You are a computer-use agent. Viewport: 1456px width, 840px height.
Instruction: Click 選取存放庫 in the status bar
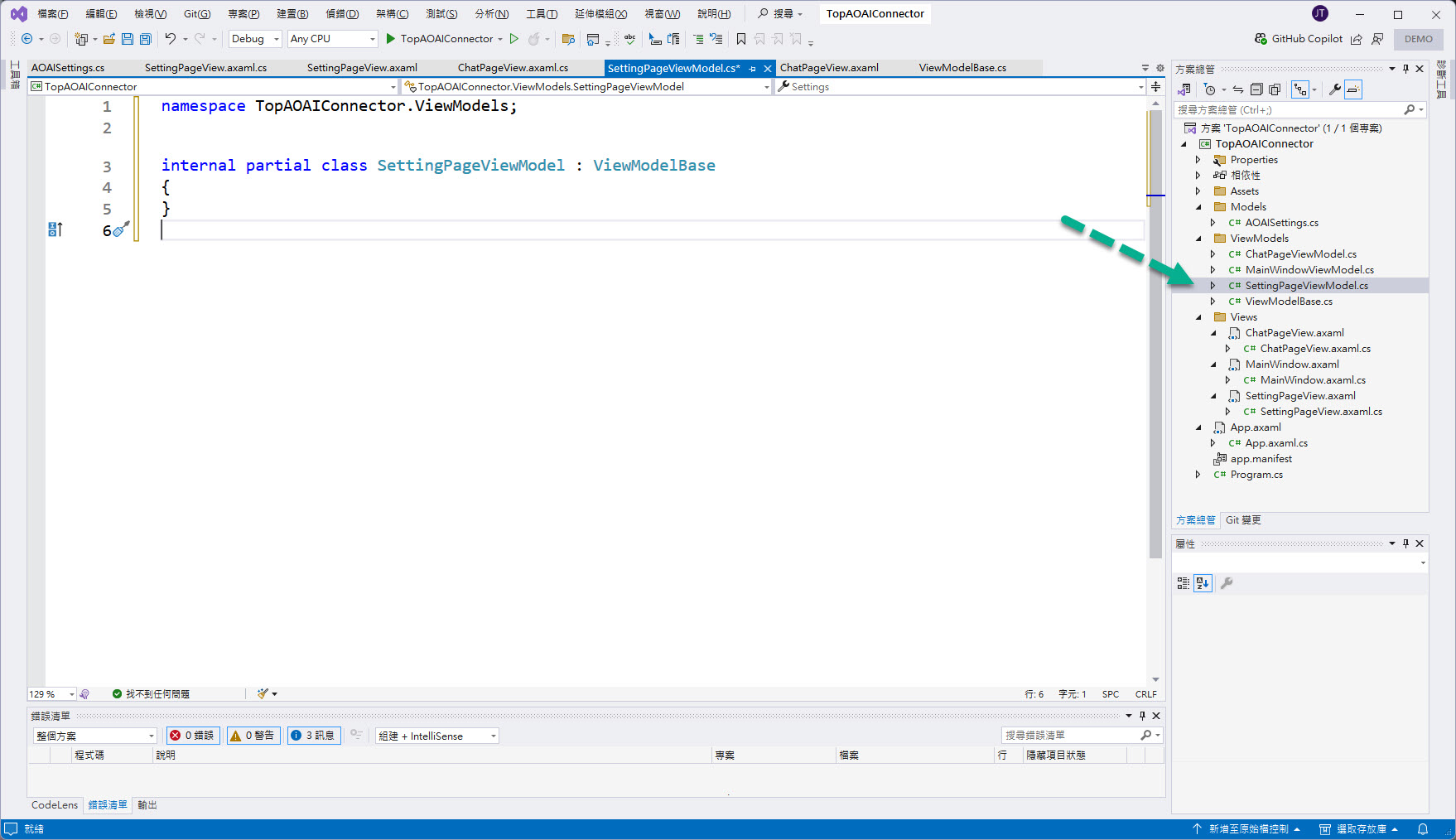tap(1358, 829)
